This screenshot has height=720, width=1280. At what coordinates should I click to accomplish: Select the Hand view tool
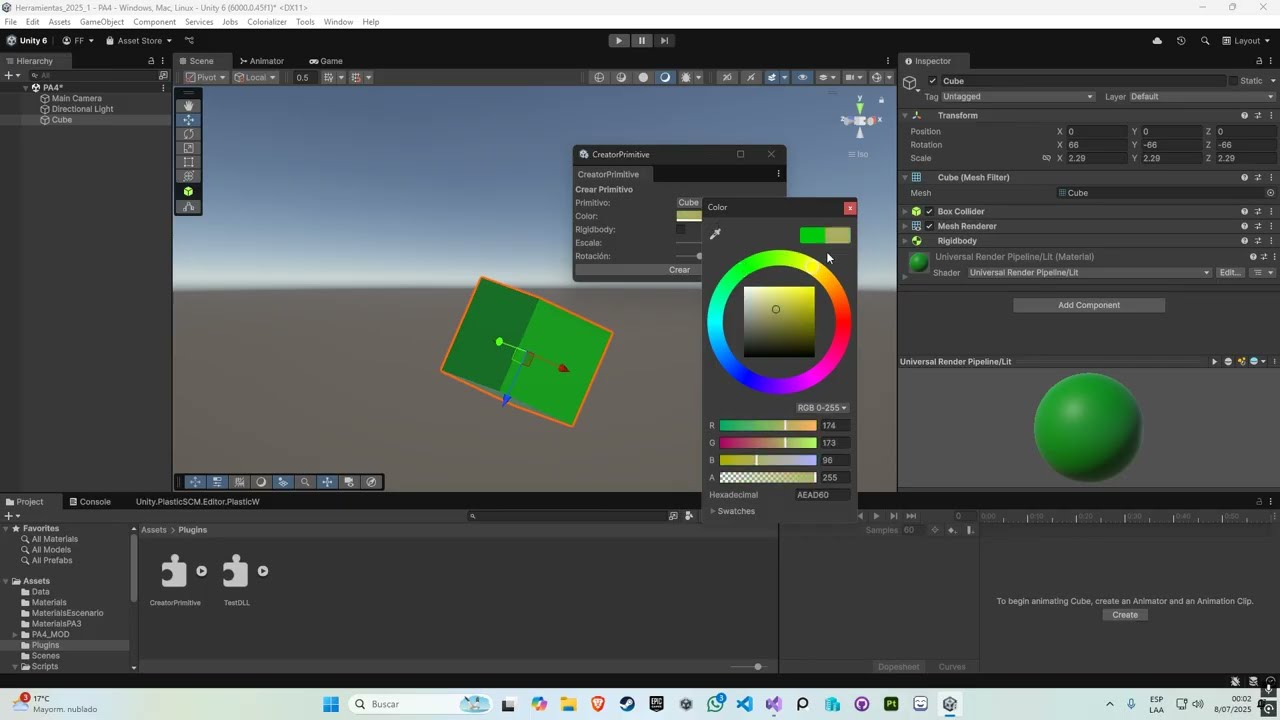pyautogui.click(x=188, y=106)
